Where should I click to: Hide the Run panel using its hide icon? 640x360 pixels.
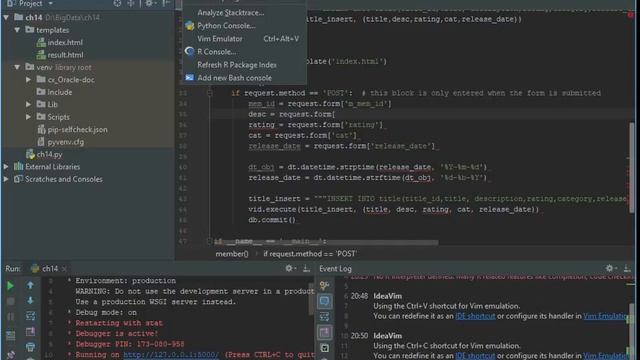click(x=306, y=268)
